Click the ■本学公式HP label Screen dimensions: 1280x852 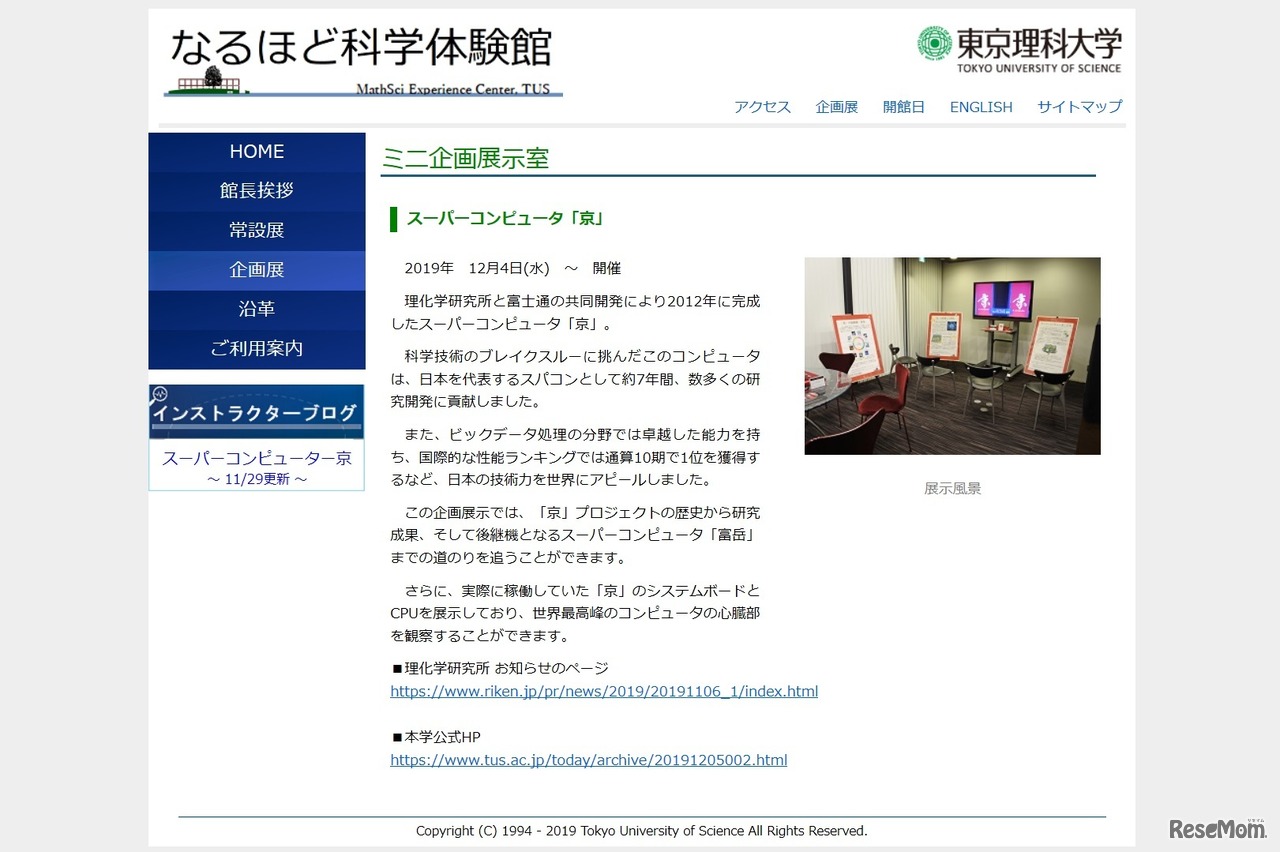coord(435,737)
